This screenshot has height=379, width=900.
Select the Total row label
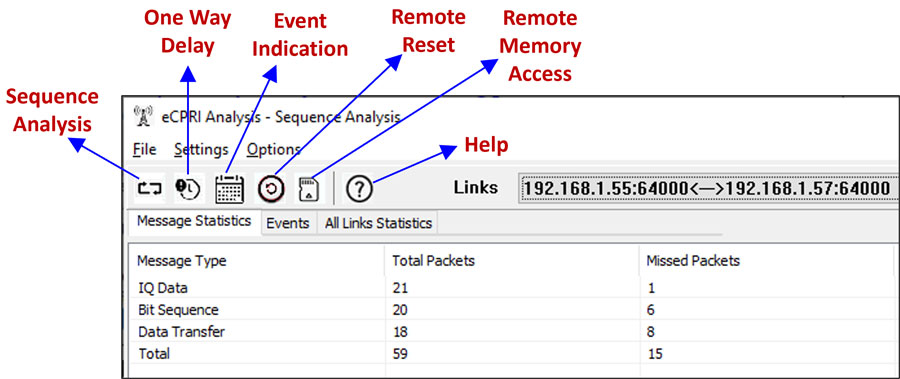tap(154, 354)
